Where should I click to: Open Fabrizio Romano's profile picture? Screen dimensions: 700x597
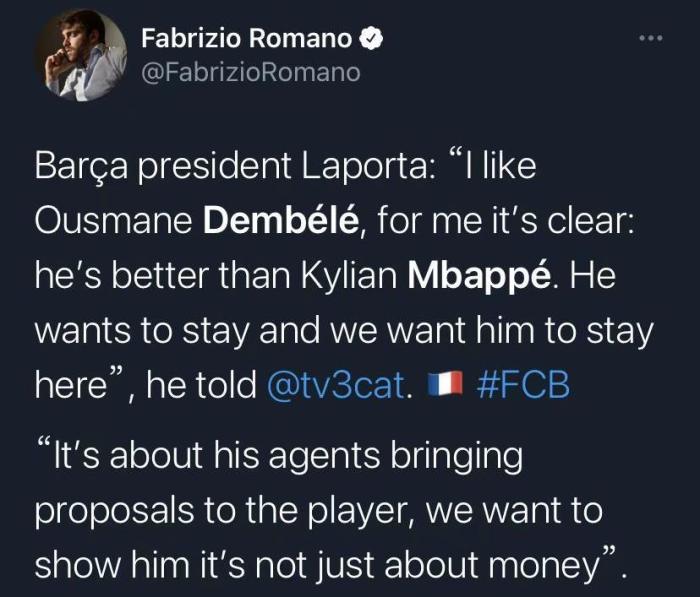click(81, 57)
